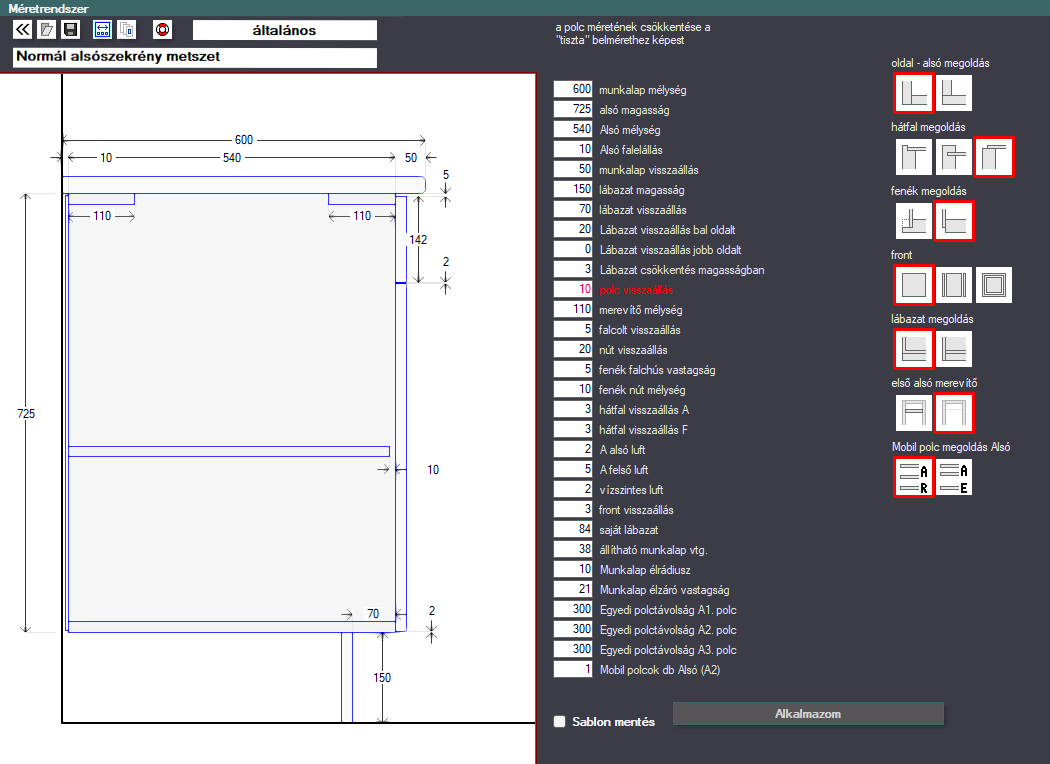Click the copy pages icon

pos(127,29)
